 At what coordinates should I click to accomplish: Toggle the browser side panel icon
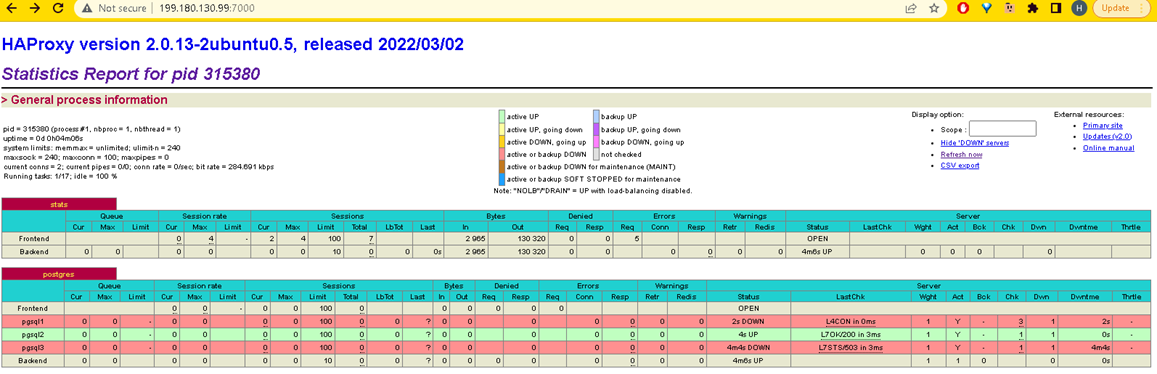(1055, 8)
